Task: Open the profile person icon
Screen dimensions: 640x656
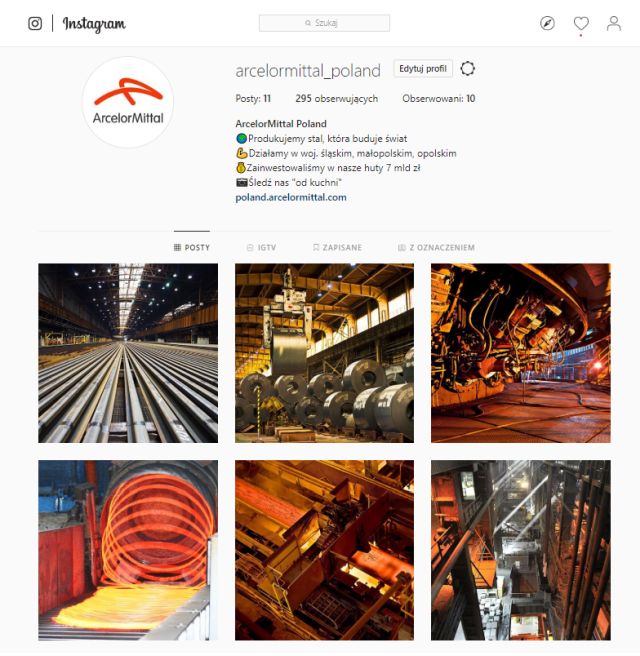Action: pyautogui.click(x=614, y=23)
